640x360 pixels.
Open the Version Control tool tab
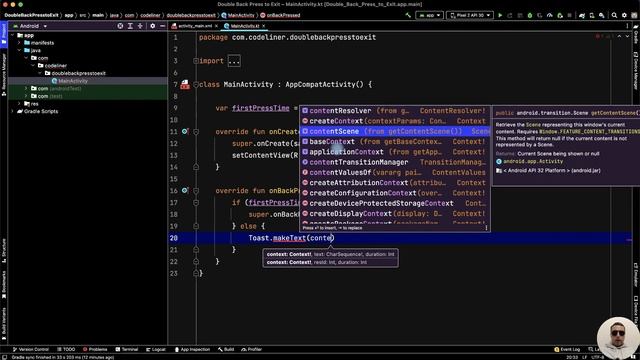(x=31, y=349)
